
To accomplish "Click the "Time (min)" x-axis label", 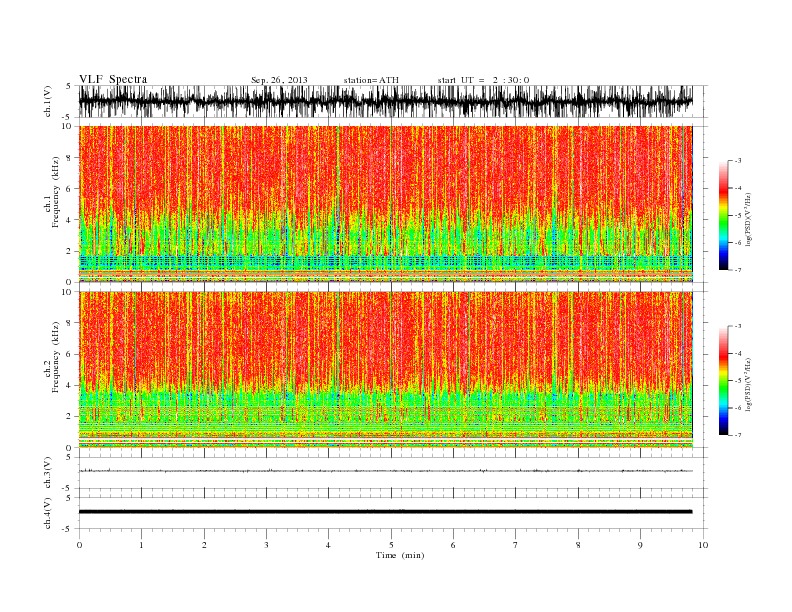I will point(400,555).
